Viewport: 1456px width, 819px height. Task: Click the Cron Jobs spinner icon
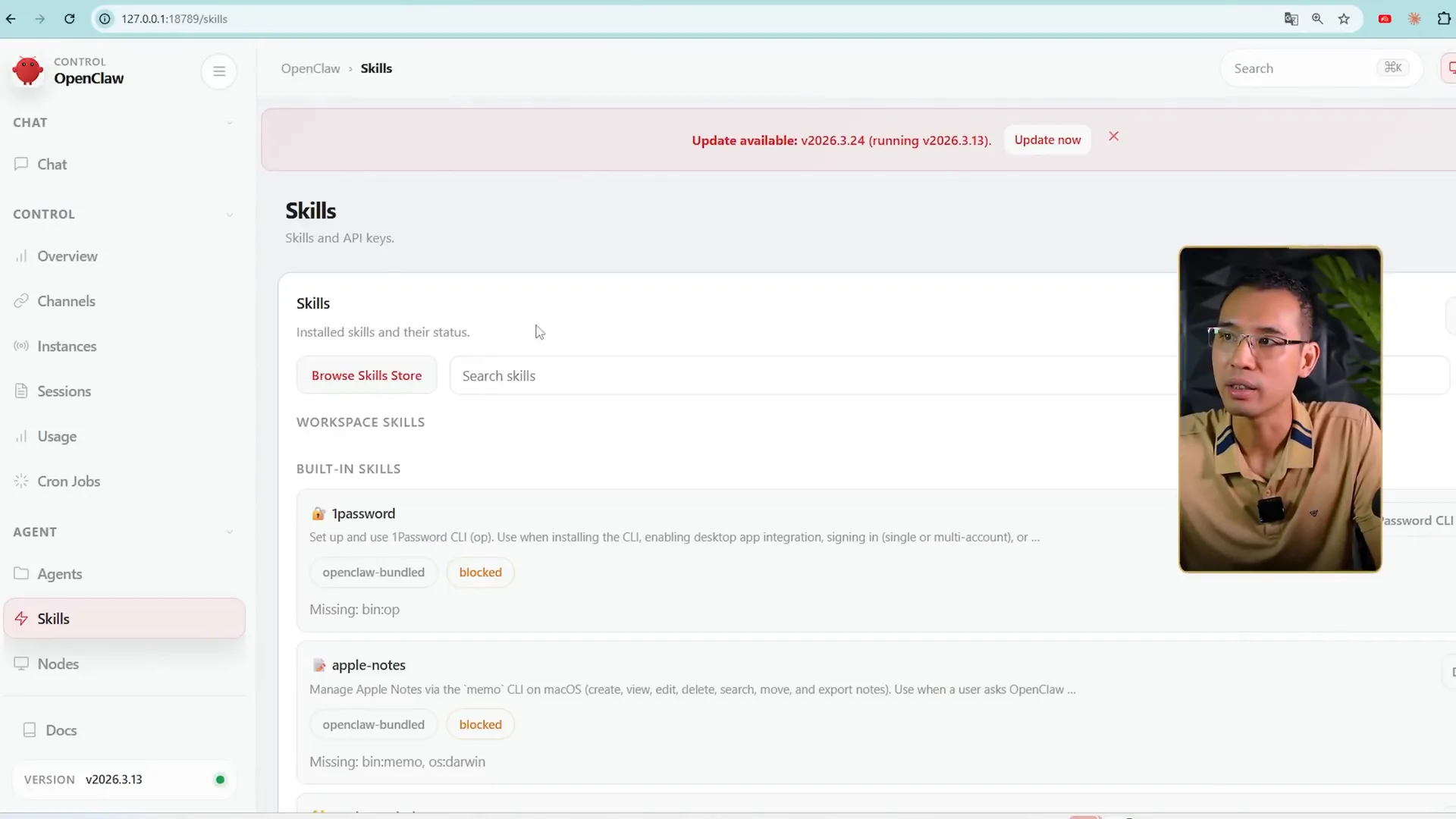[x=21, y=481]
